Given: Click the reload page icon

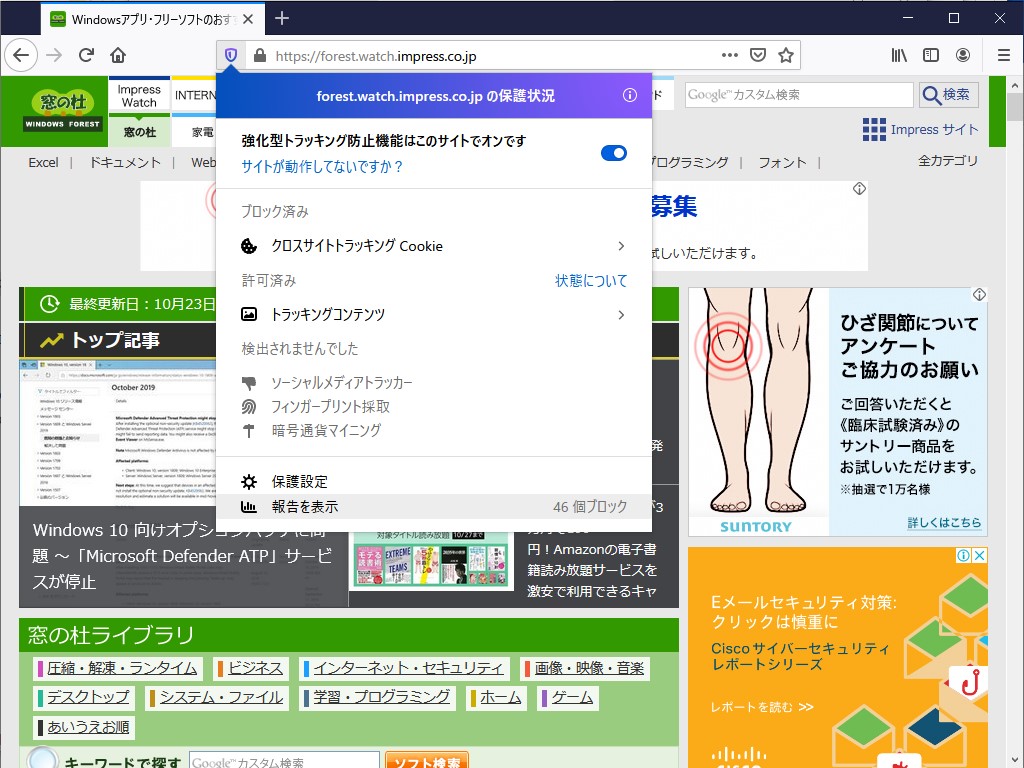Looking at the screenshot, I should click(86, 55).
